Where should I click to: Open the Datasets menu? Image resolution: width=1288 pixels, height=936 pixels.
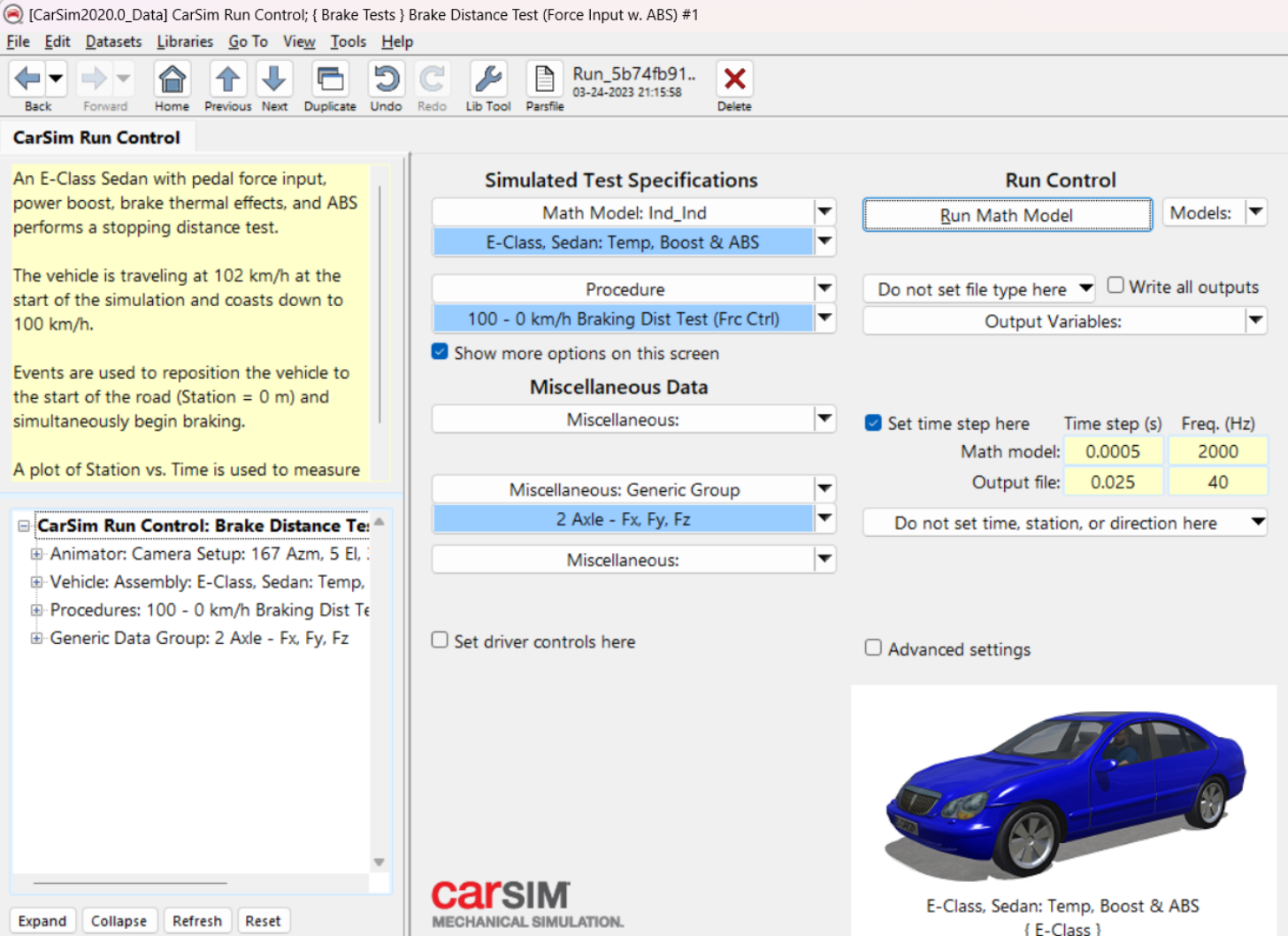(113, 42)
